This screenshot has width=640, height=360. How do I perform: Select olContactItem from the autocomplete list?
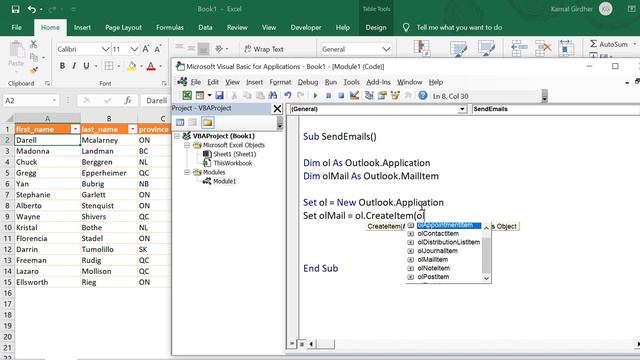tap(438, 233)
